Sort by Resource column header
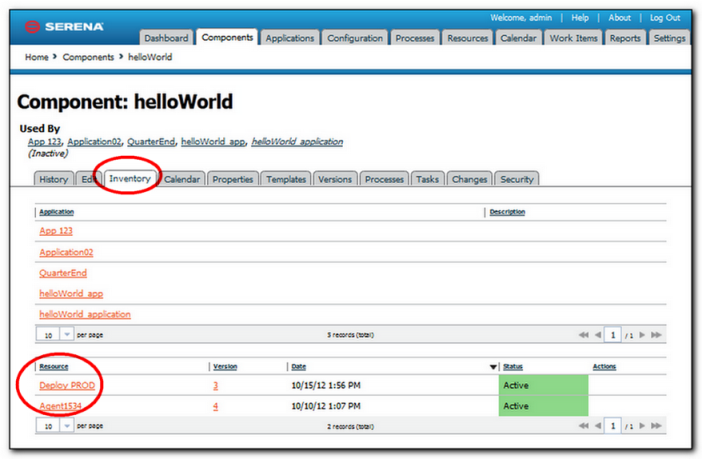This screenshot has height=459, width=702. pos(54,367)
